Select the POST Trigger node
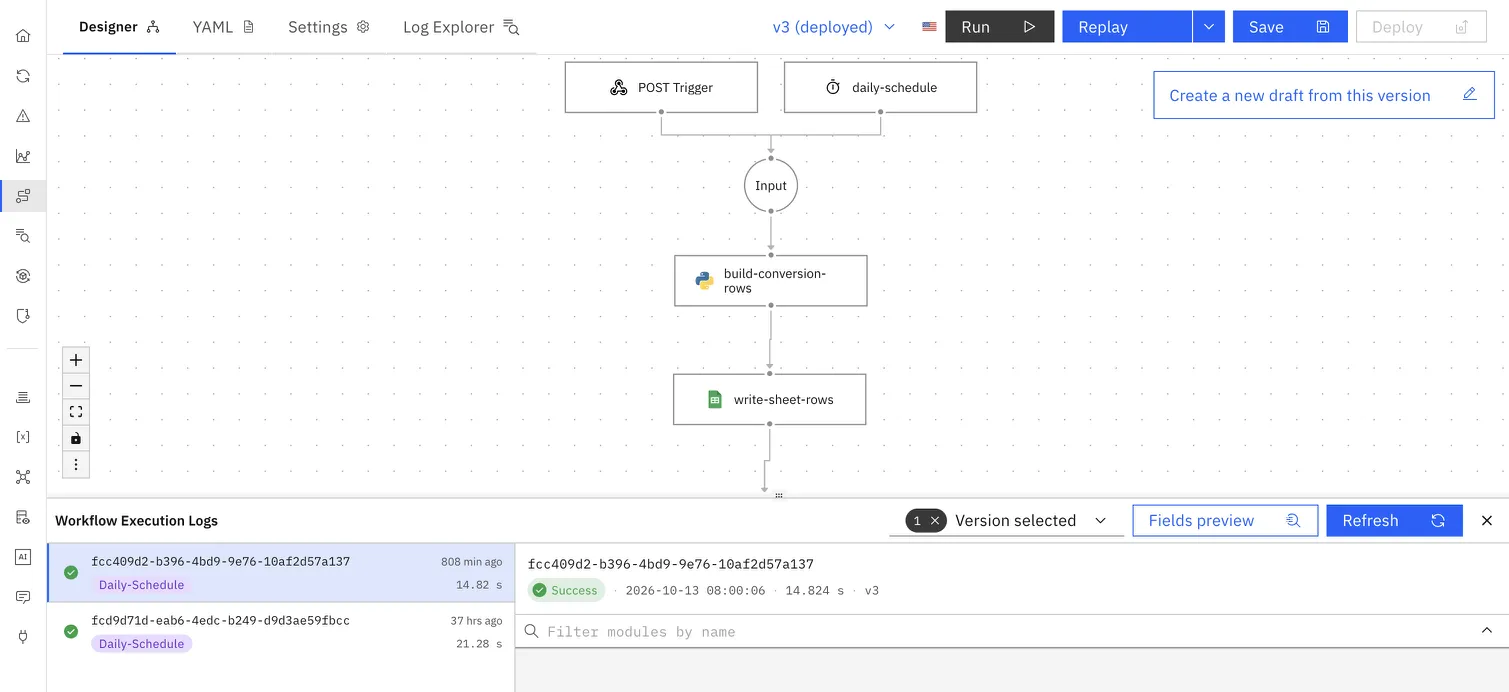1509x692 pixels. tap(661, 87)
